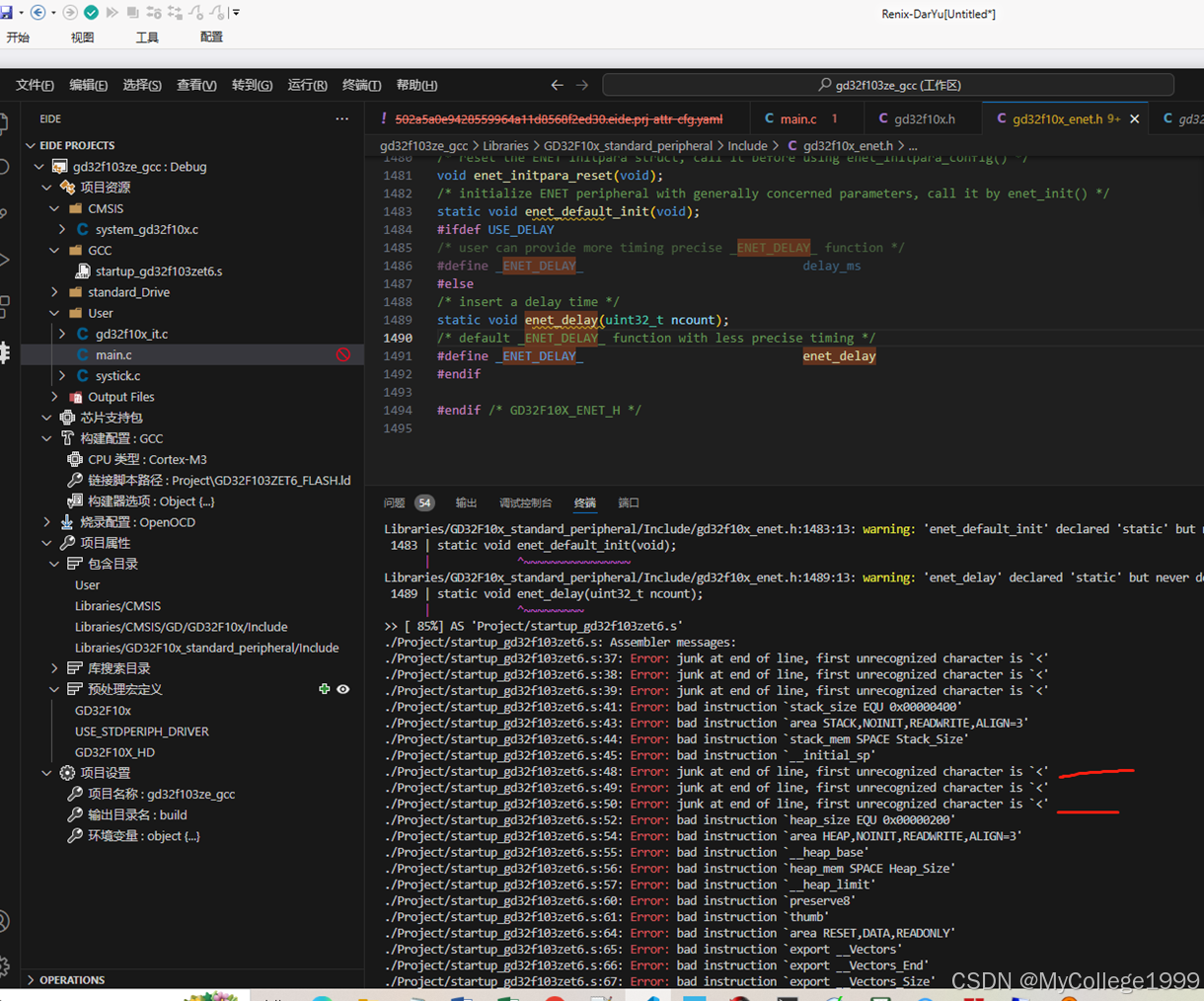Toggle macro visibility with the eye icon
The height and width of the screenshot is (1001, 1204).
342,689
